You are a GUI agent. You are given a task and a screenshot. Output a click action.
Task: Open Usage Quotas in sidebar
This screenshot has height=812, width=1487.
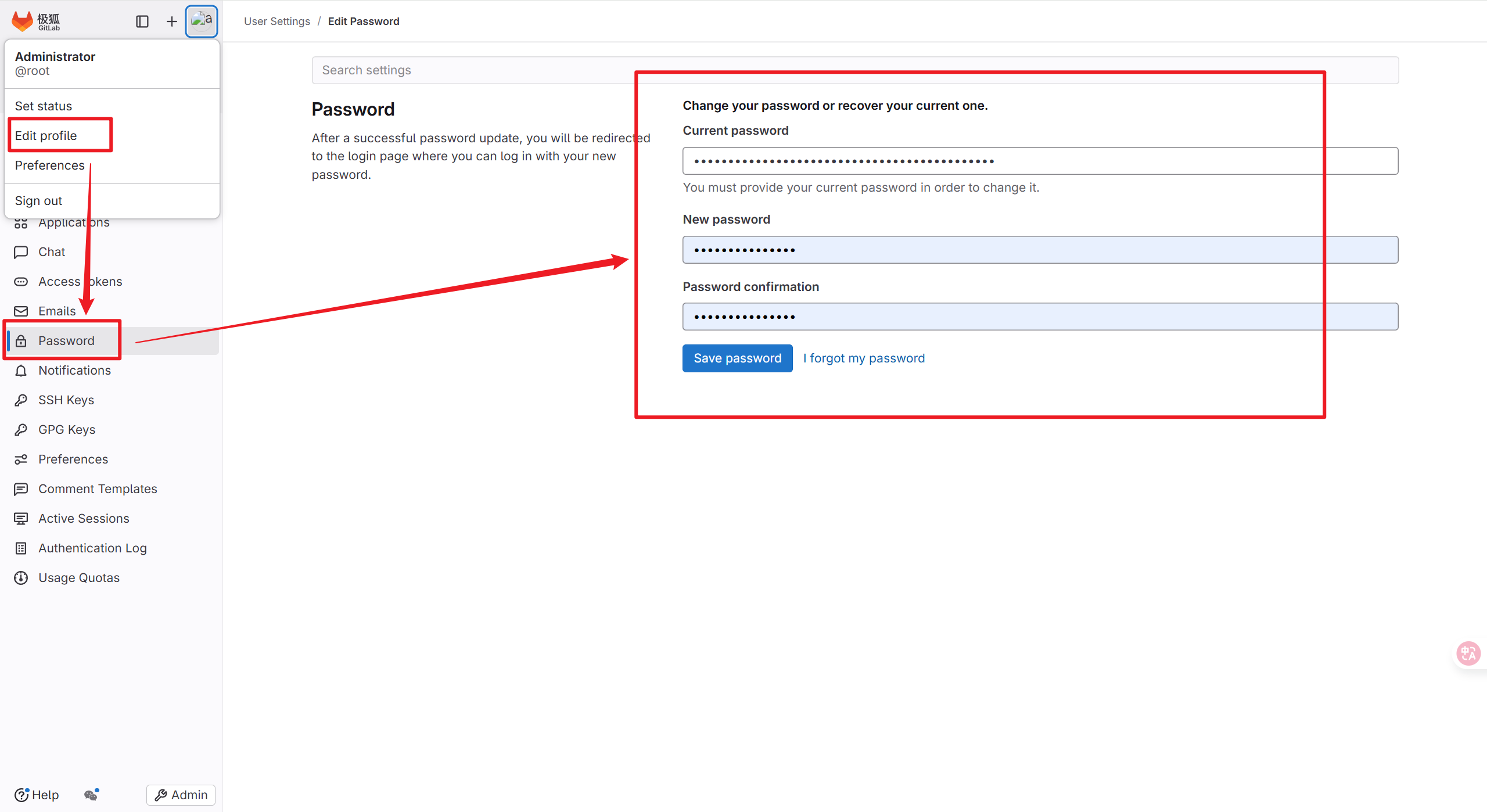(79, 577)
